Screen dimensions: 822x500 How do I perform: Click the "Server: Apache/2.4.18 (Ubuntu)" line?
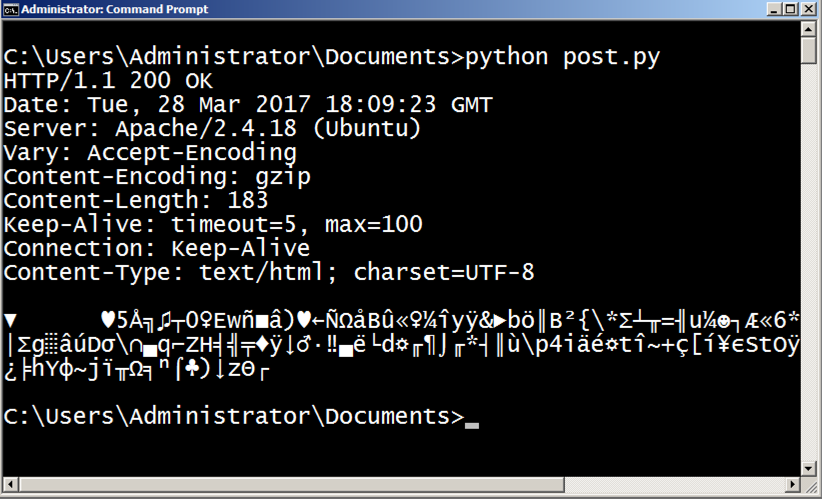click(212, 129)
